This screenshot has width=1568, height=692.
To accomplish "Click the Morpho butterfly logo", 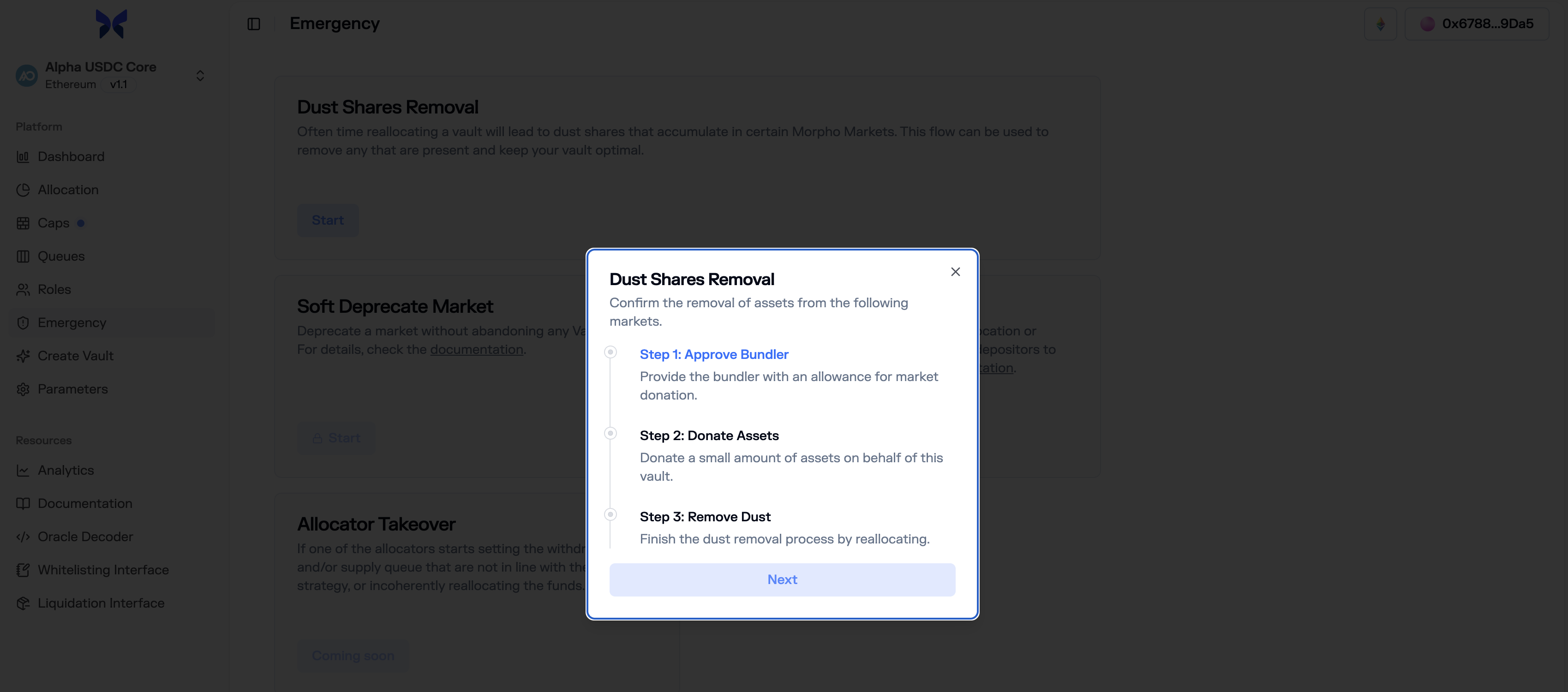I will click(111, 24).
